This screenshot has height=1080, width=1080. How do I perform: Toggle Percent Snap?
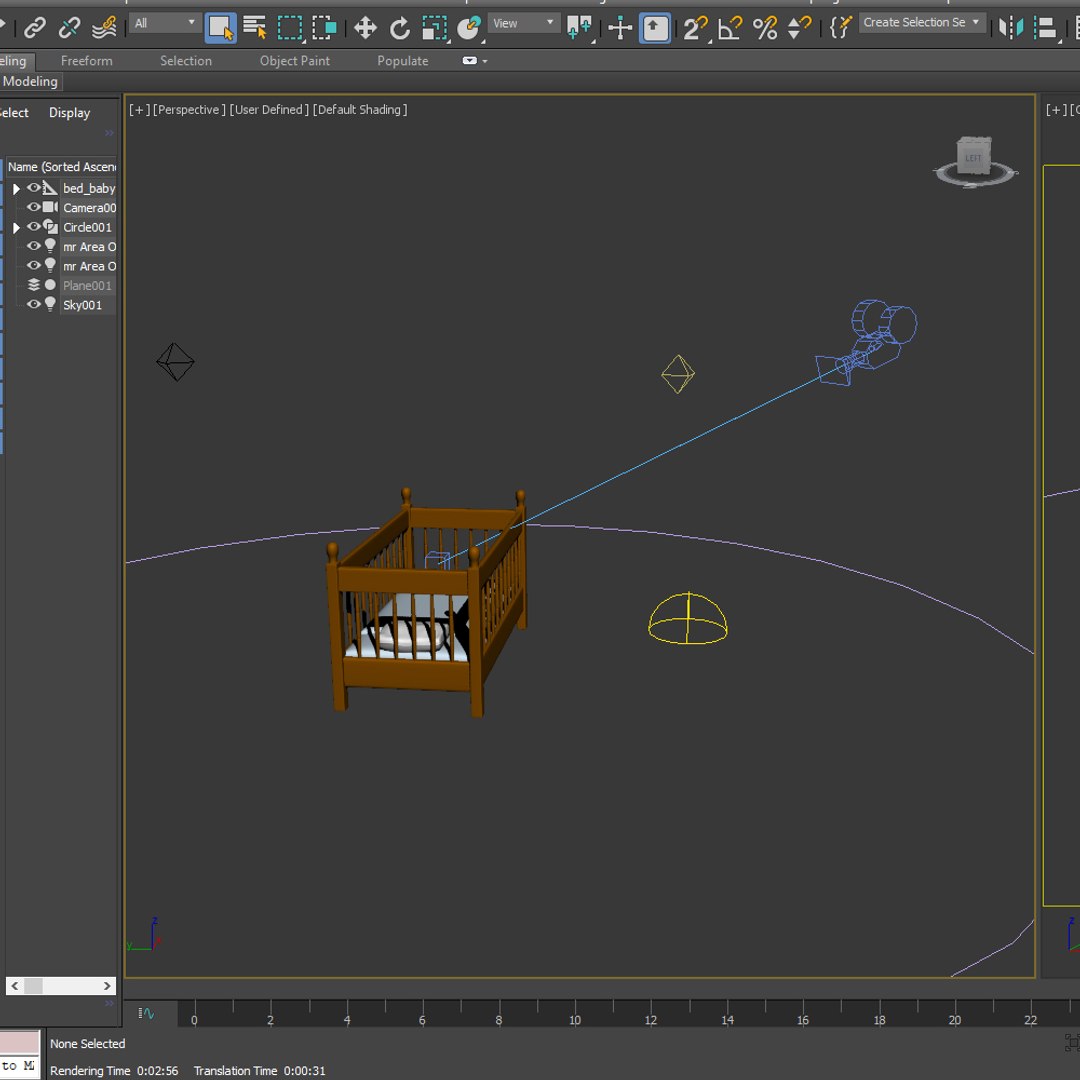coord(765,28)
